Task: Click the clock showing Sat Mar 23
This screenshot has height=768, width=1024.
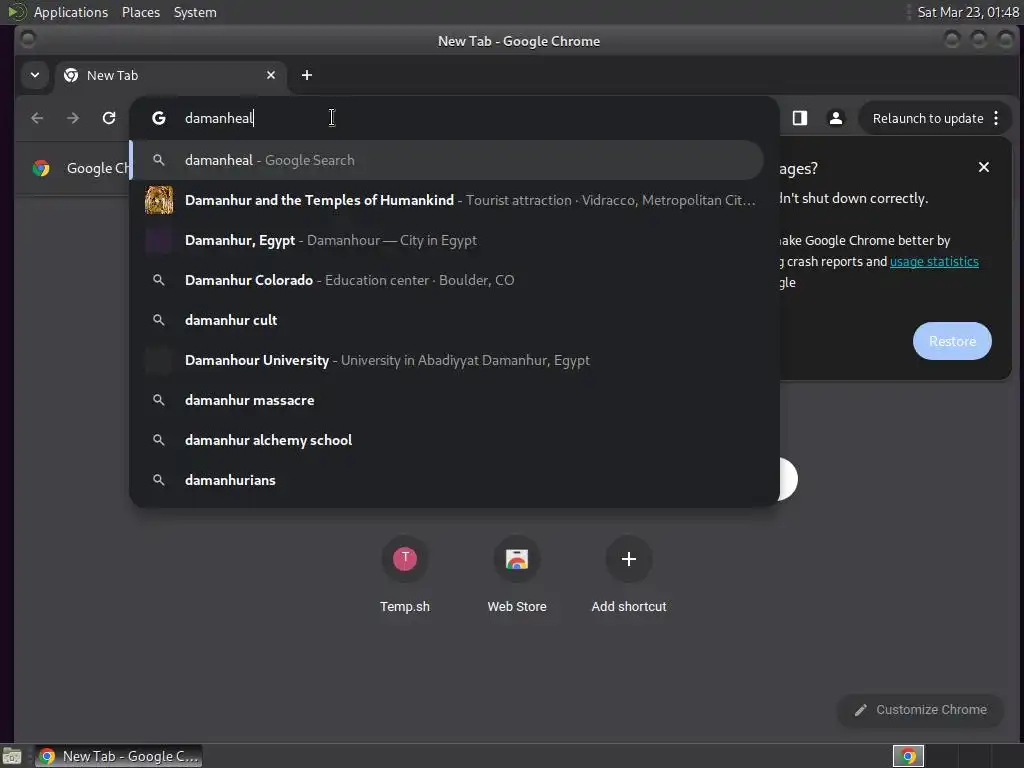Action: pyautogui.click(x=968, y=12)
